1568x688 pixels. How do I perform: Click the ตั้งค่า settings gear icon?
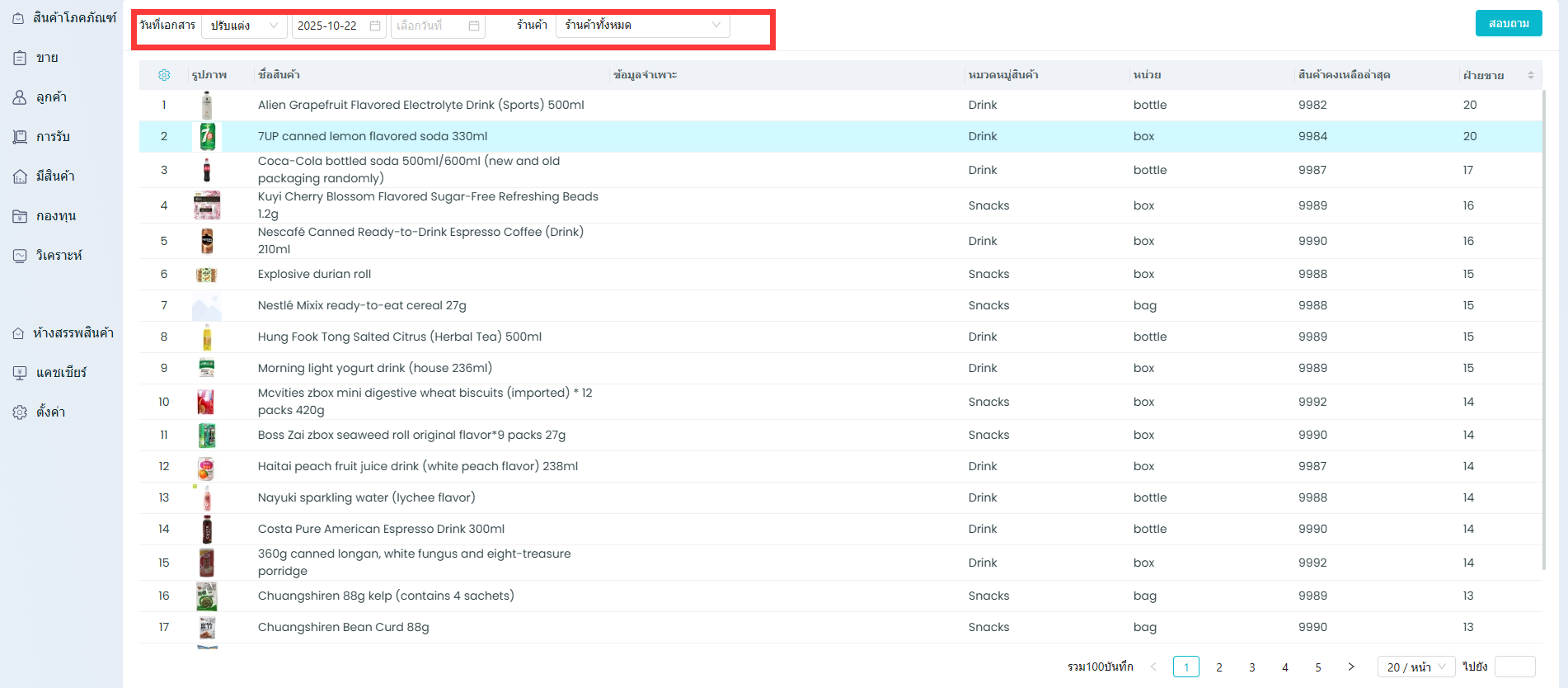tap(20, 412)
